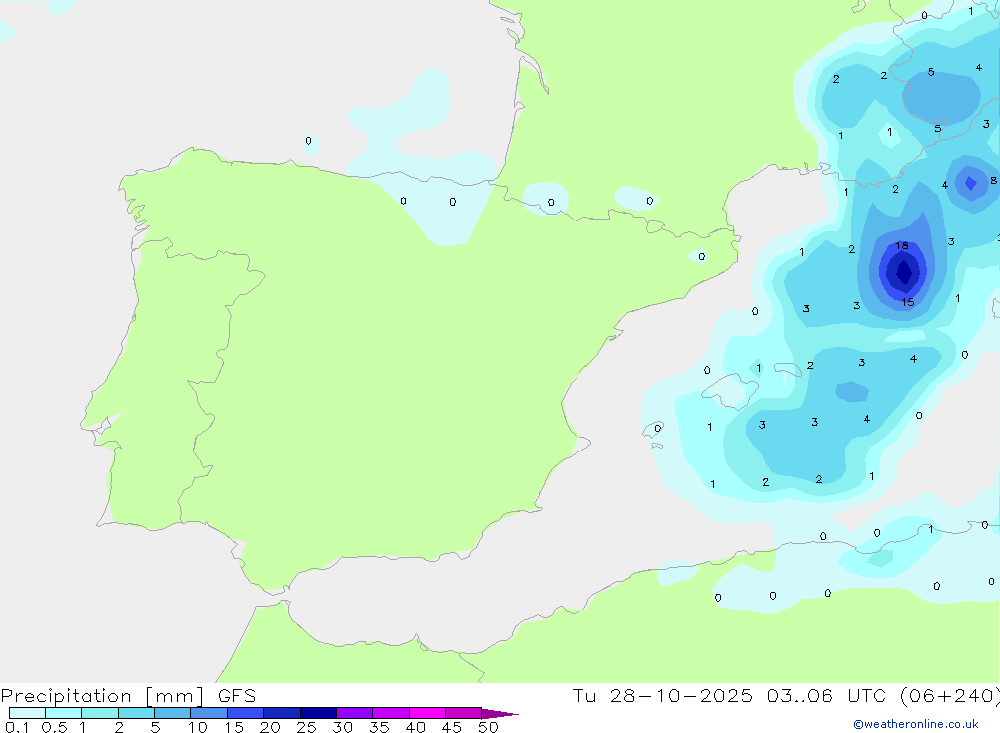
Task: Click the 10–15 mm legend color swatch
Action: click(x=209, y=713)
